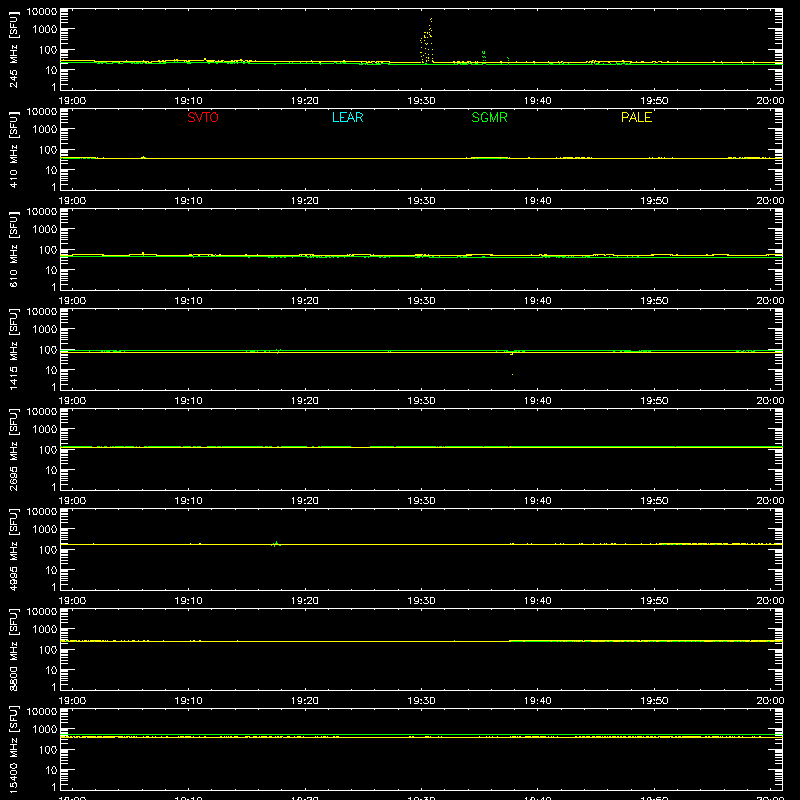Click 19:30 label under the 245 MHz plot
This screenshot has width=800, height=800.
click(x=421, y=101)
